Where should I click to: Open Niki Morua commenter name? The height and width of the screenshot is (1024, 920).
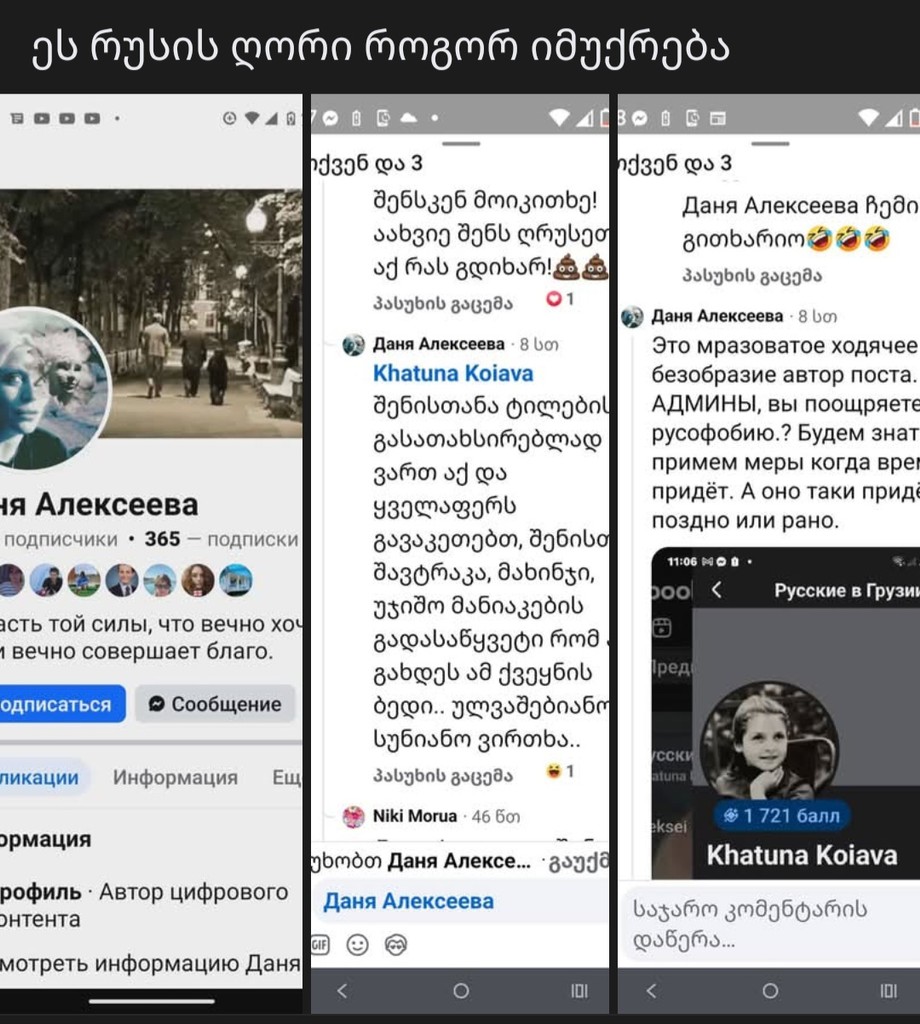pos(415,816)
